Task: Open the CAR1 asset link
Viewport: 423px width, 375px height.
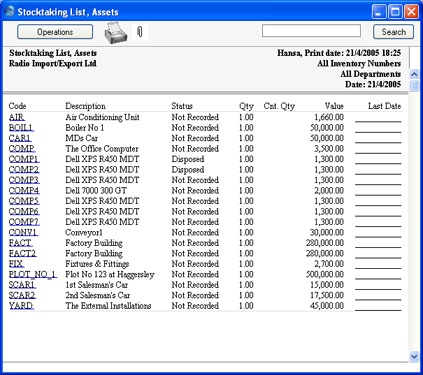Action: [20, 138]
